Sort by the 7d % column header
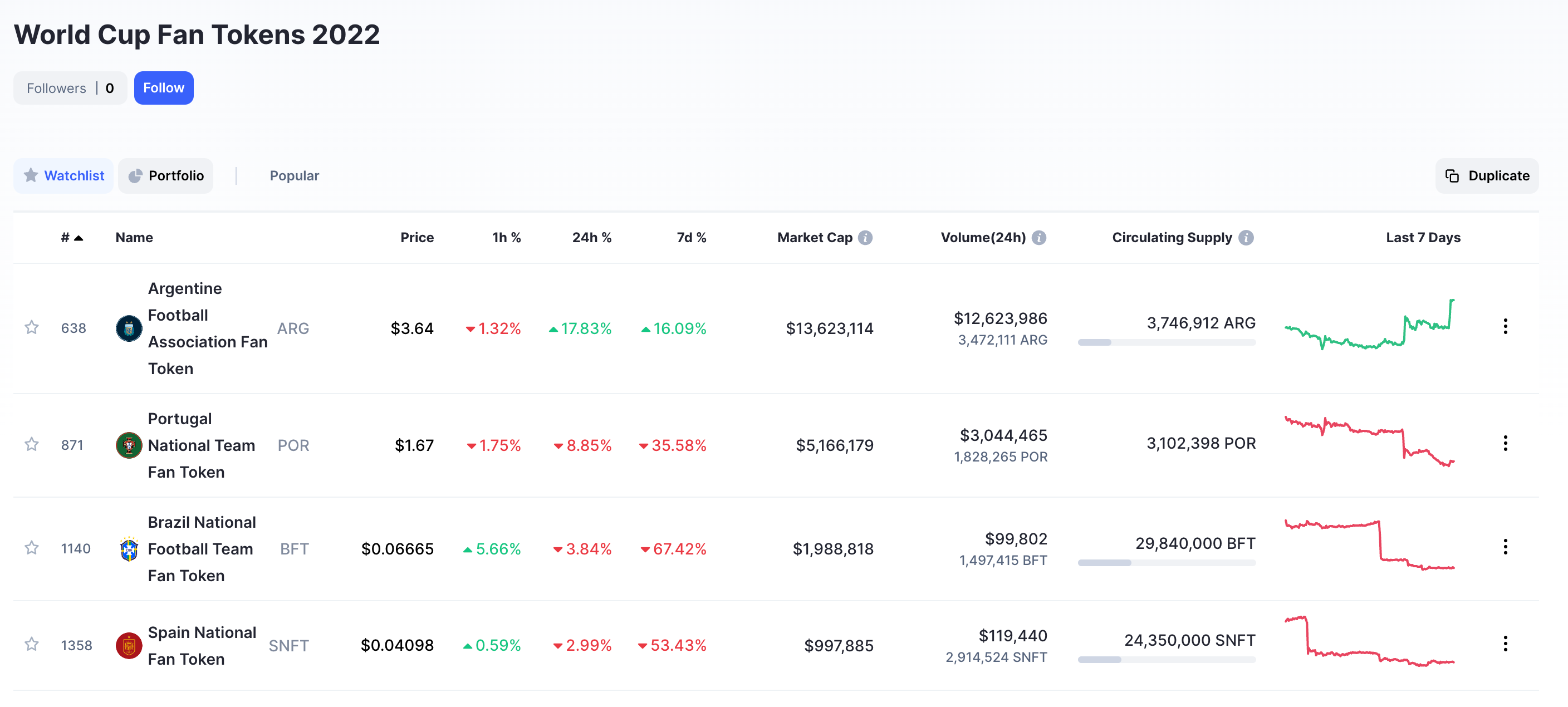The height and width of the screenshot is (707, 1568). coord(692,238)
